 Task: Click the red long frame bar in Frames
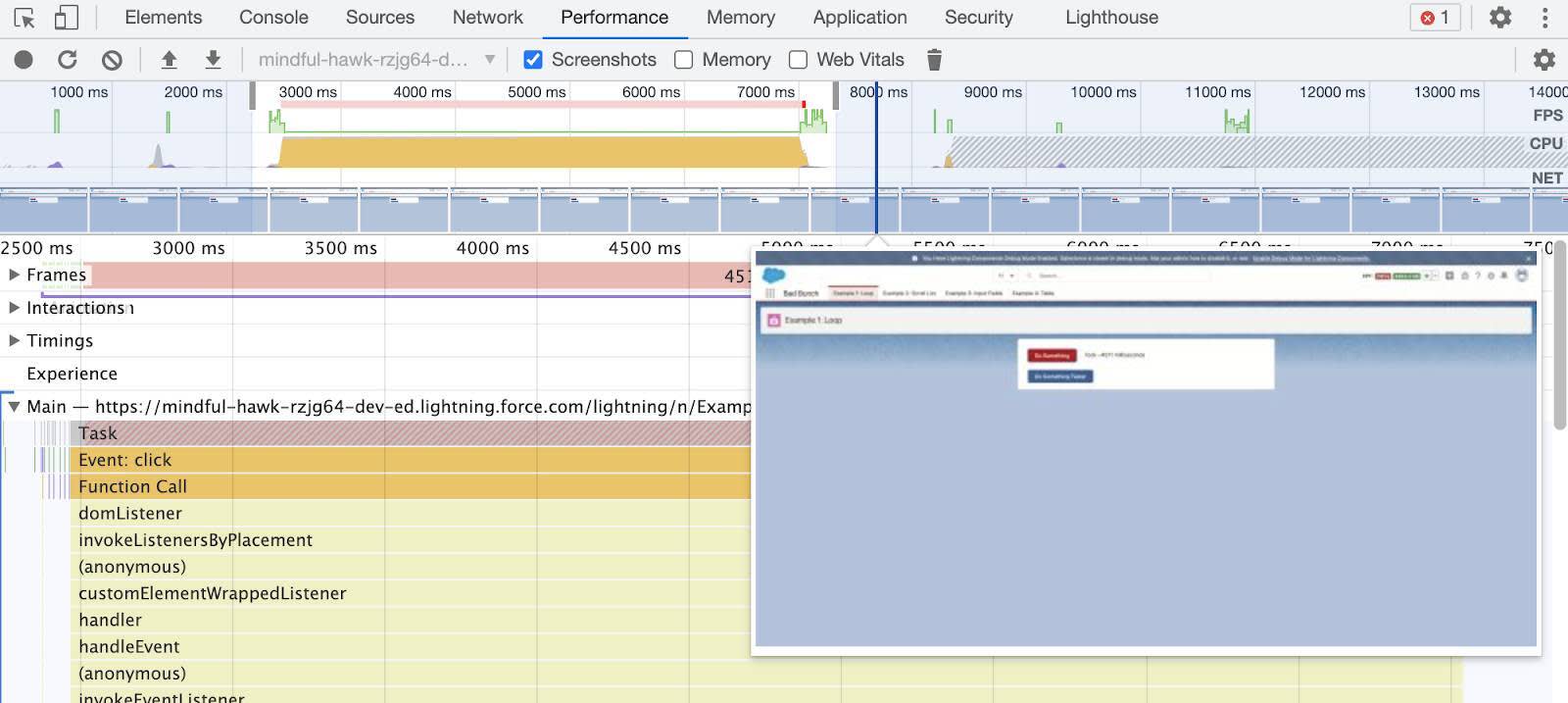[x=416, y=276]
